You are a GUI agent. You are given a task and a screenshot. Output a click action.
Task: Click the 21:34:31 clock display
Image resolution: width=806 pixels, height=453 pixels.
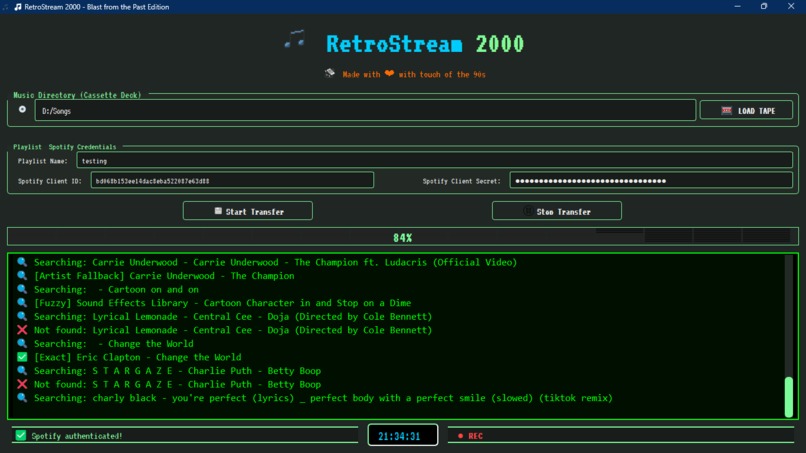(402, 436)
